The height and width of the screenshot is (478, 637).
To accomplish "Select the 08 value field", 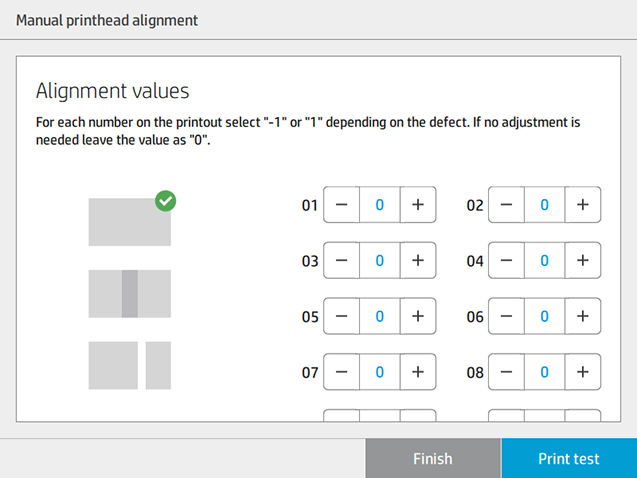I will point(545,372).
